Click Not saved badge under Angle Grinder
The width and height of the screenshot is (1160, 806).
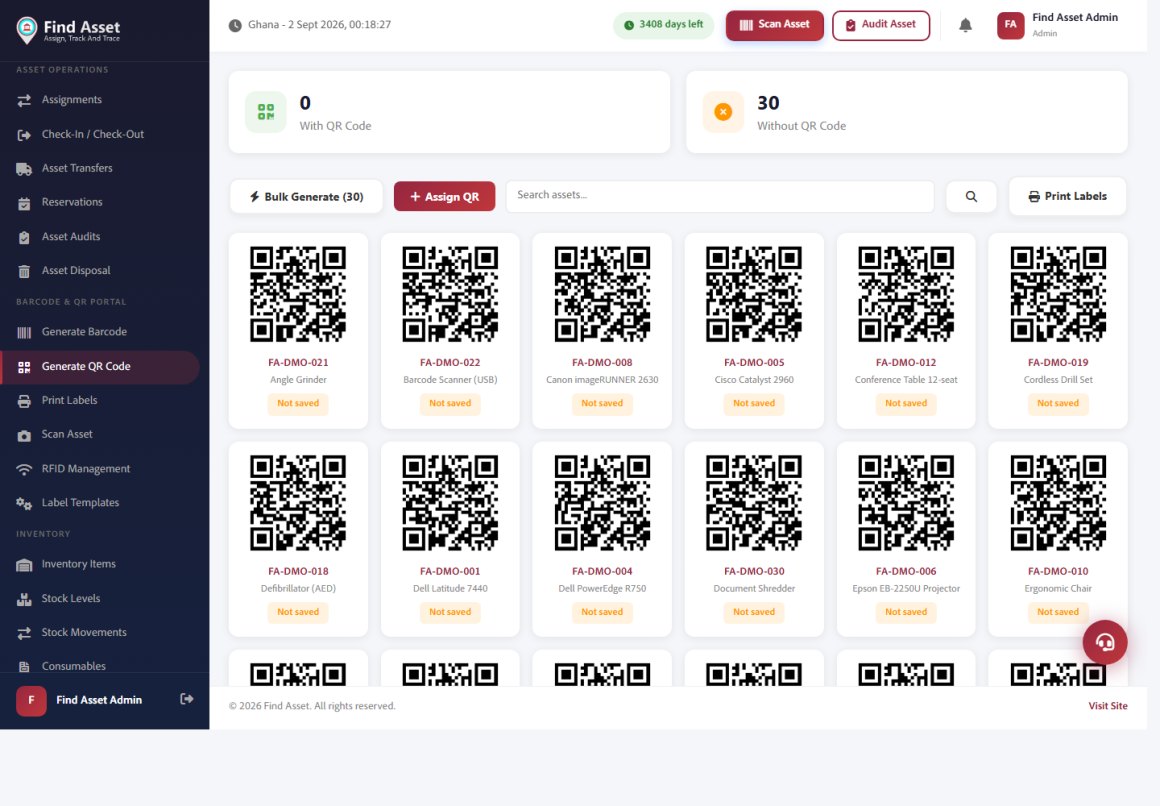pyautogui.click(x=298, y=403)
